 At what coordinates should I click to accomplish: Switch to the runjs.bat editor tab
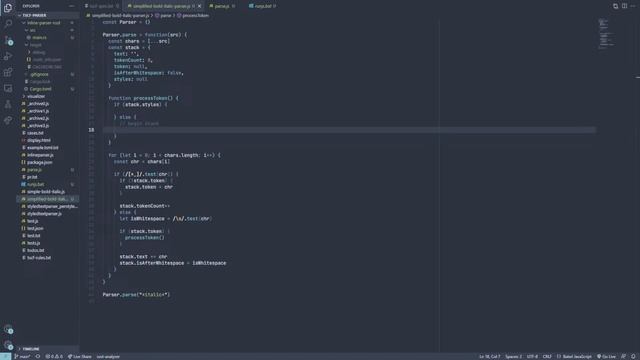coord(263,6)
